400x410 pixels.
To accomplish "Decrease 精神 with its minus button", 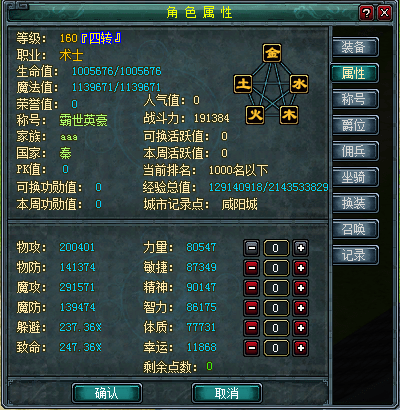I will click(252, 288).
